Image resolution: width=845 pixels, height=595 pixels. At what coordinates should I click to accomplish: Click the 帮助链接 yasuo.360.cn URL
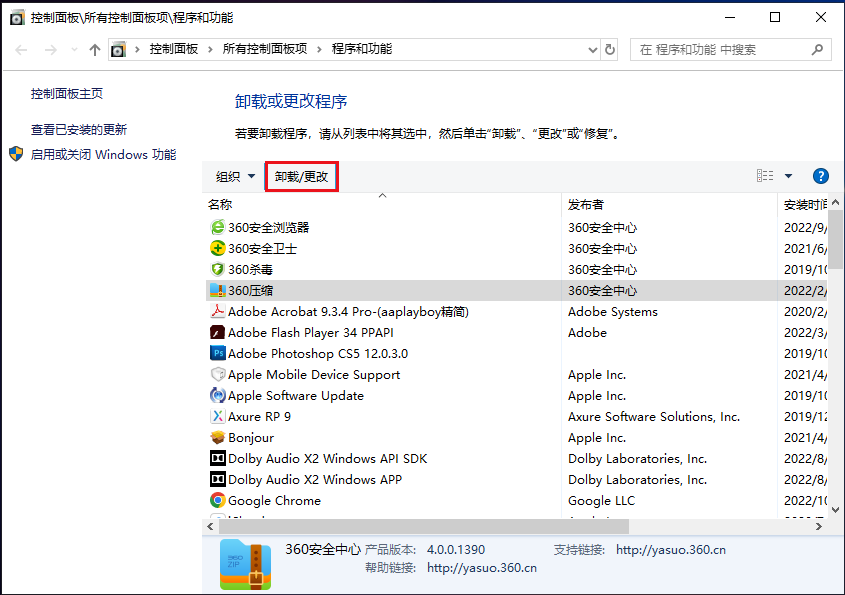[482, 568]
